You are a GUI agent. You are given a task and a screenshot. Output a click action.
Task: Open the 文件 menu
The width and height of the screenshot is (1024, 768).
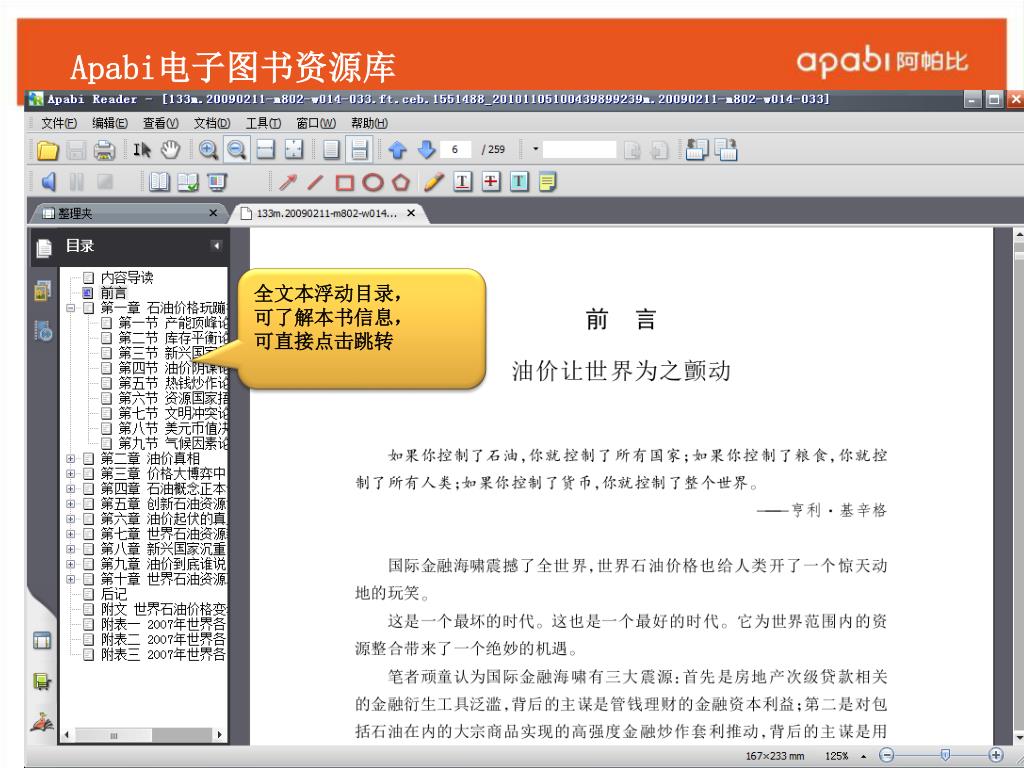coord(59,123)
